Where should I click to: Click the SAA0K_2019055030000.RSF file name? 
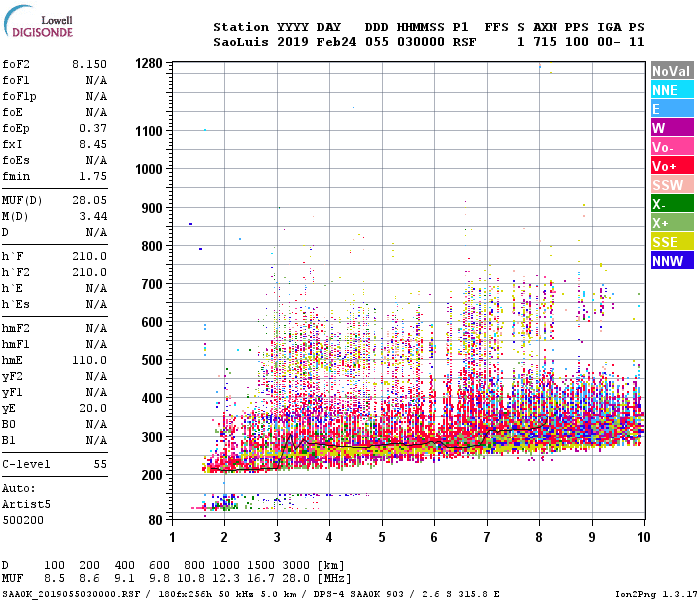71,594
